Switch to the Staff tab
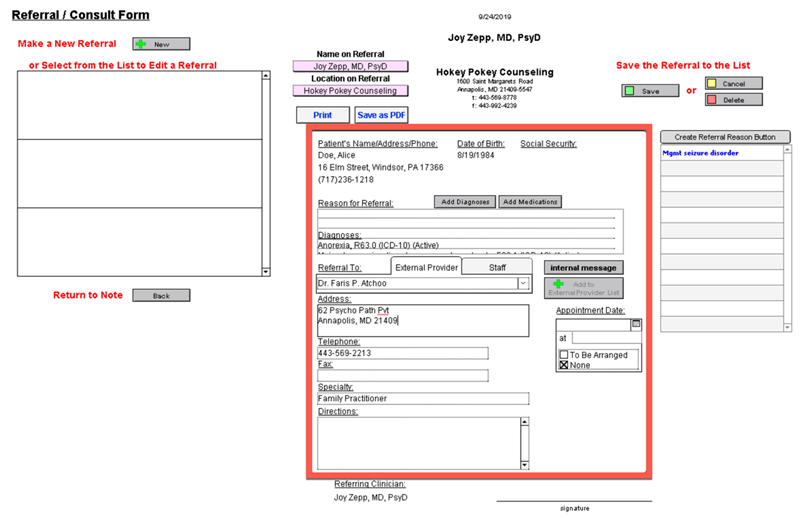Image resolution: width=800 pixels, height=518 pixels. [x=497, y=267]
